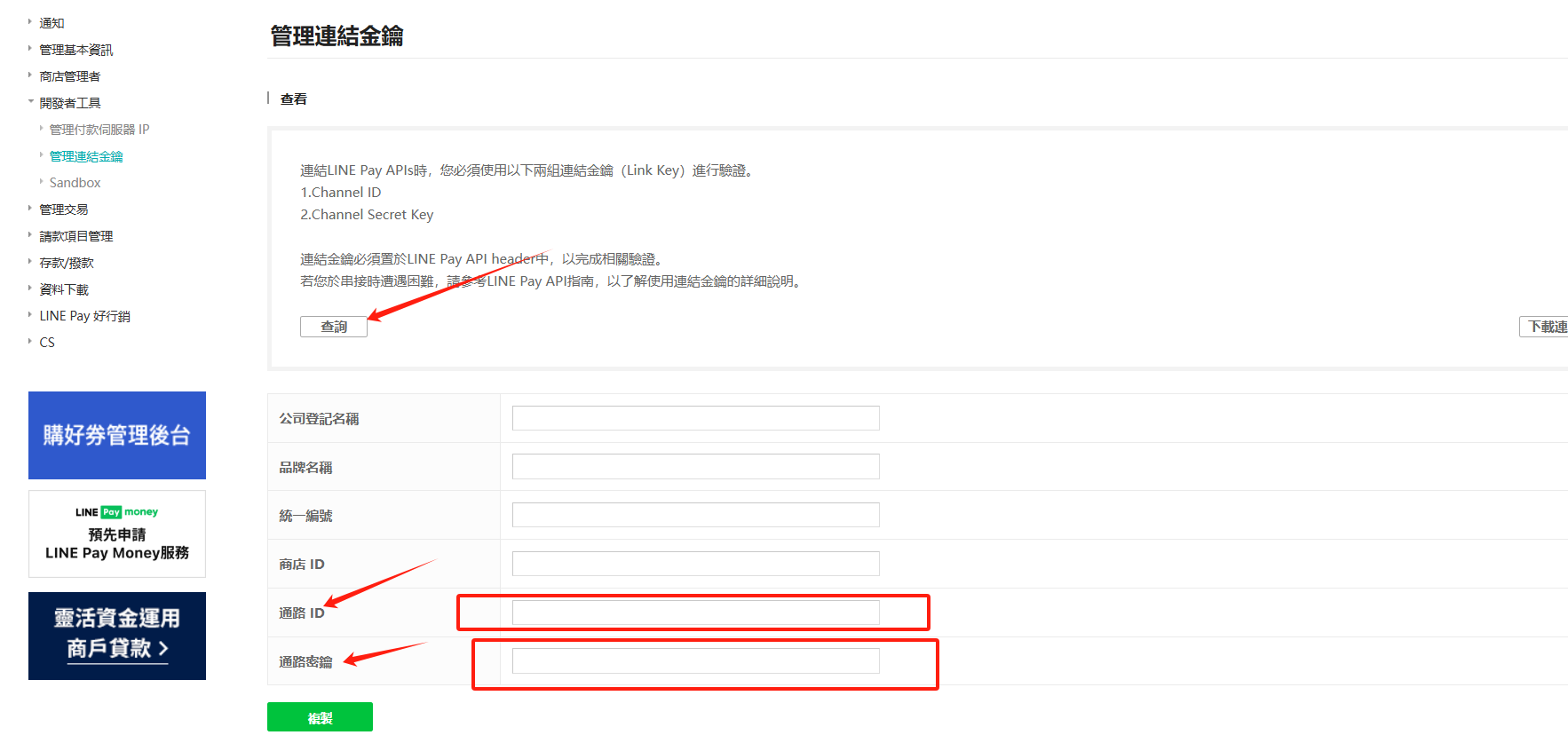Open 資料下載 menu item
Image resolution: width=1568 pixels, height=743 pixels.
coord(64,289)
